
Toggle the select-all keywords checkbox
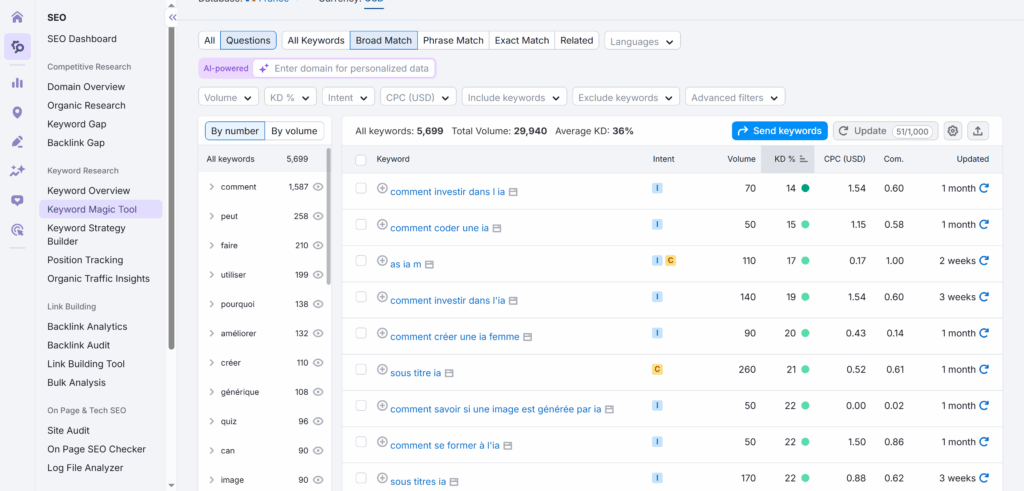pyautogui.click(x=361, y=159)
